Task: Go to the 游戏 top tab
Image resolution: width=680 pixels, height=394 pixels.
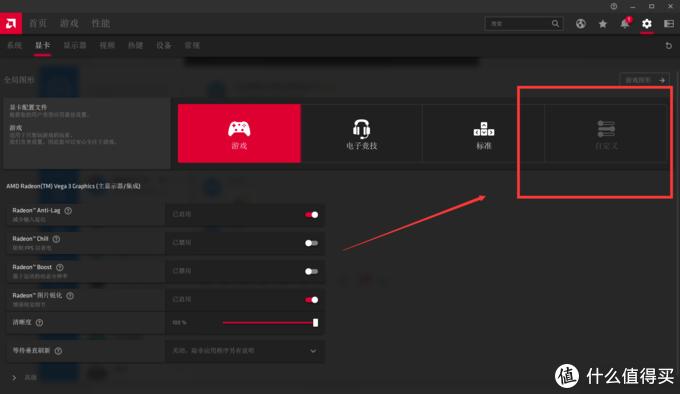Action: coord(69,23)
